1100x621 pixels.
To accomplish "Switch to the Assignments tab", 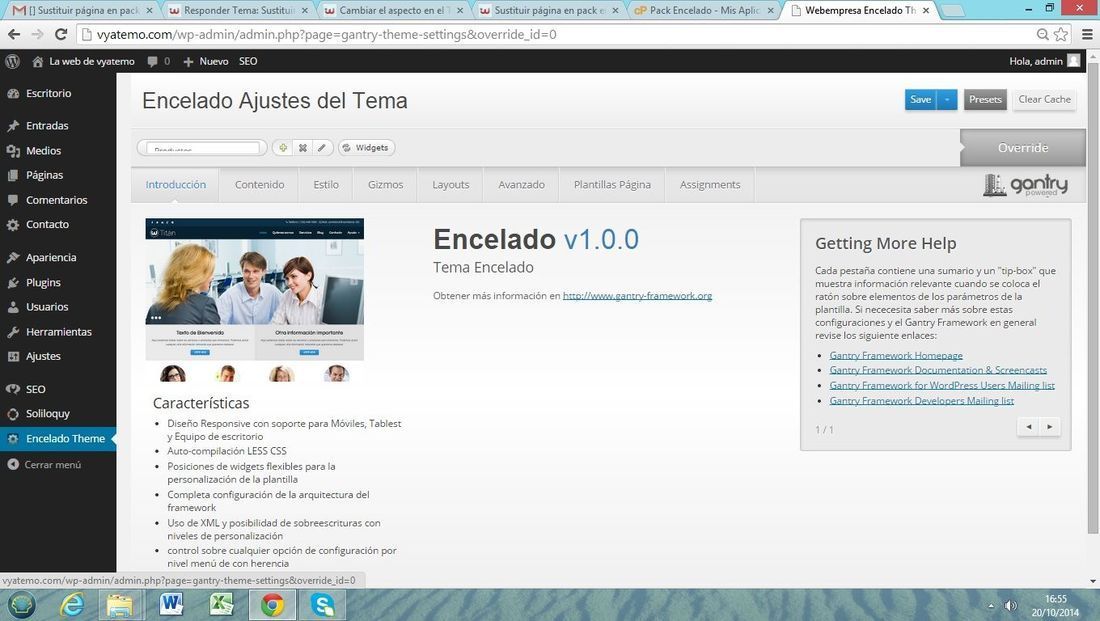I will pyautogui.click(x=710, y=185).
